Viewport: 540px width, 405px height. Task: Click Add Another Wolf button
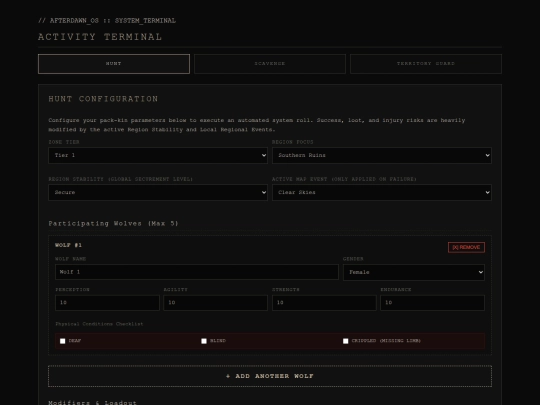pos(270,376)
